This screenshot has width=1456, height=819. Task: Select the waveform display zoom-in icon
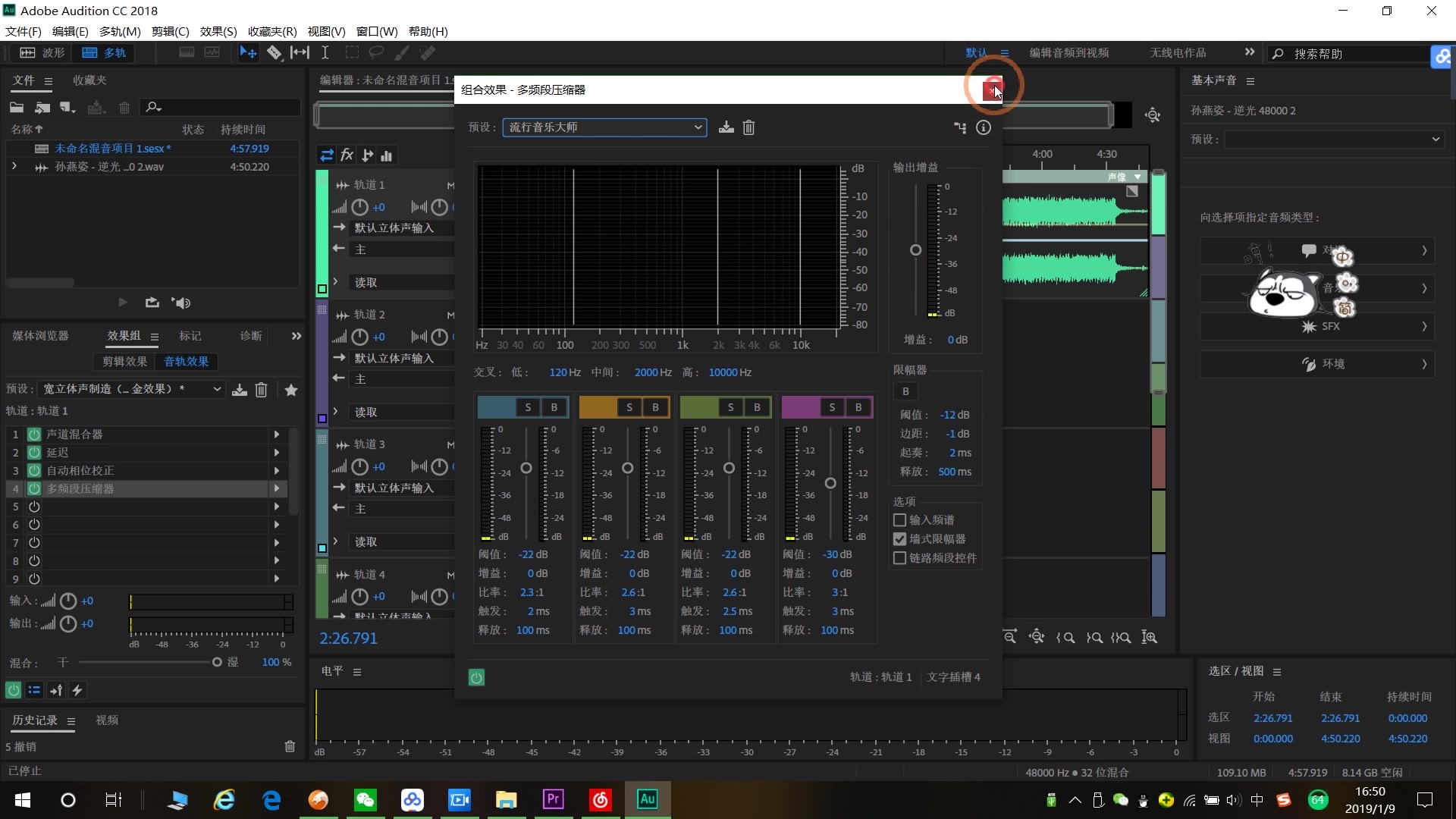click(1150, 637)
